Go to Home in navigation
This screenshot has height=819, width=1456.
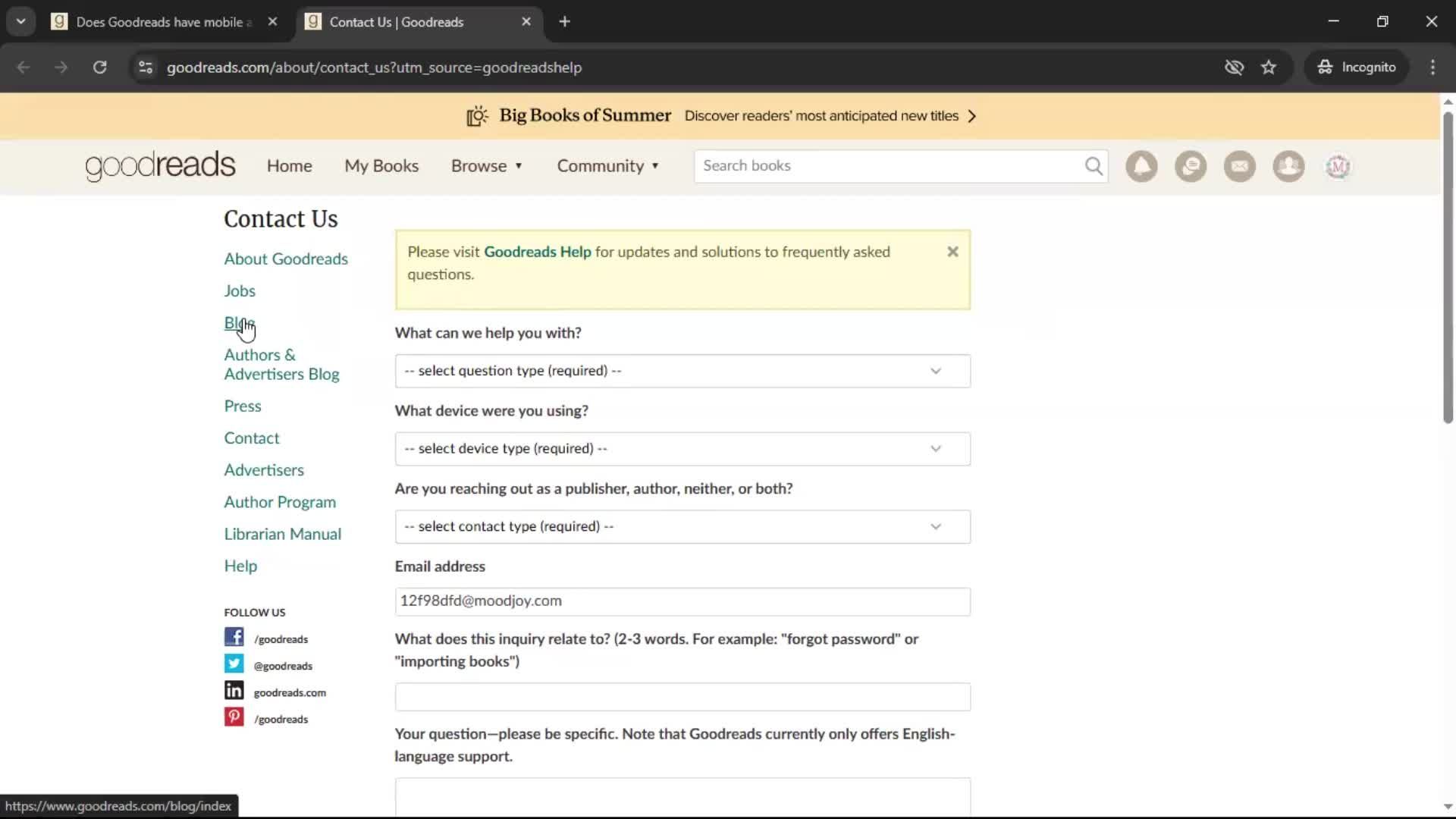(289, 166)
